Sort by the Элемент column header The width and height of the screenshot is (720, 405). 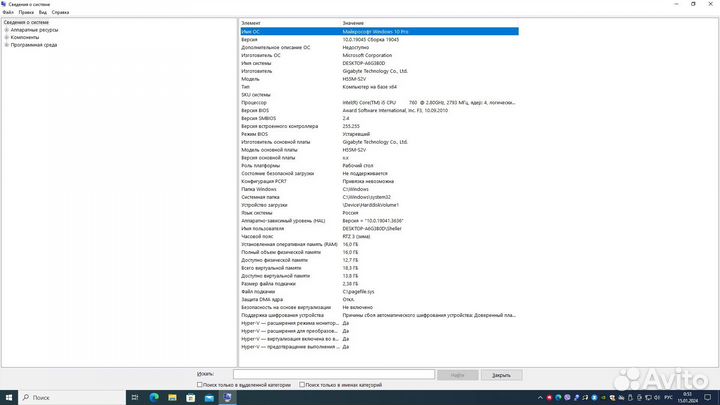pos(290,23)
